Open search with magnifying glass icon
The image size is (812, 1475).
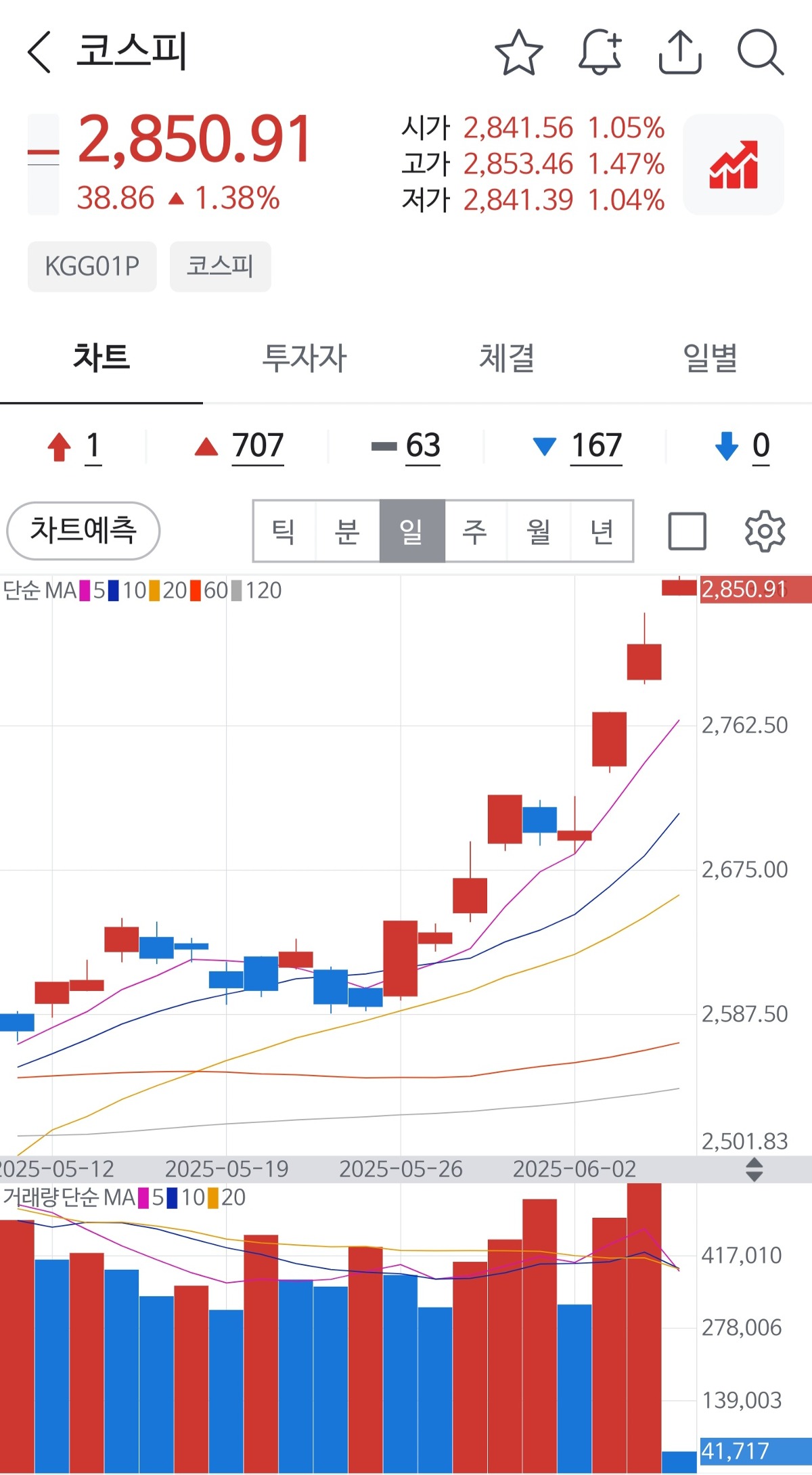[760, 52]
